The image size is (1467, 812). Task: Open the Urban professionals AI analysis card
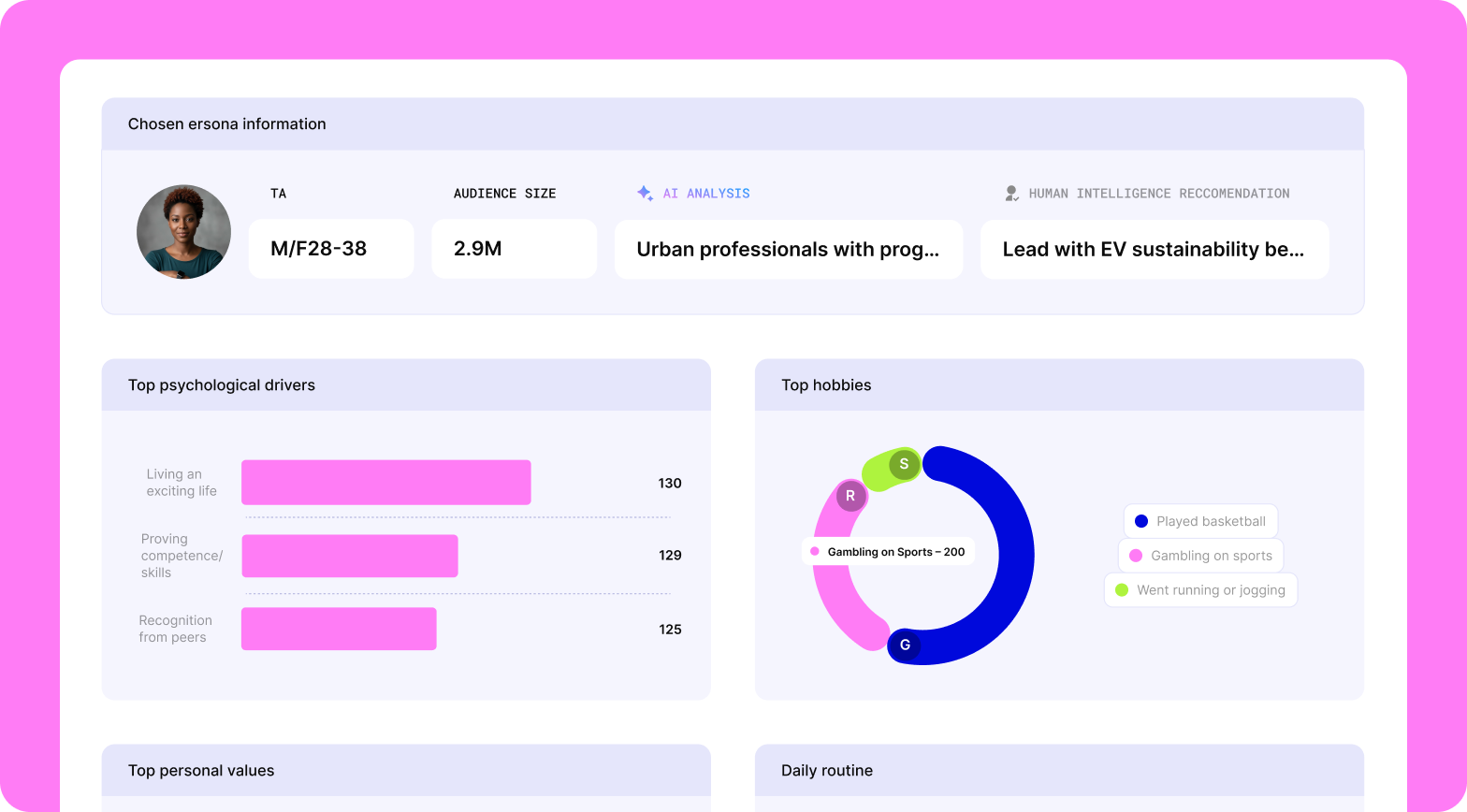tap(789, 249)
